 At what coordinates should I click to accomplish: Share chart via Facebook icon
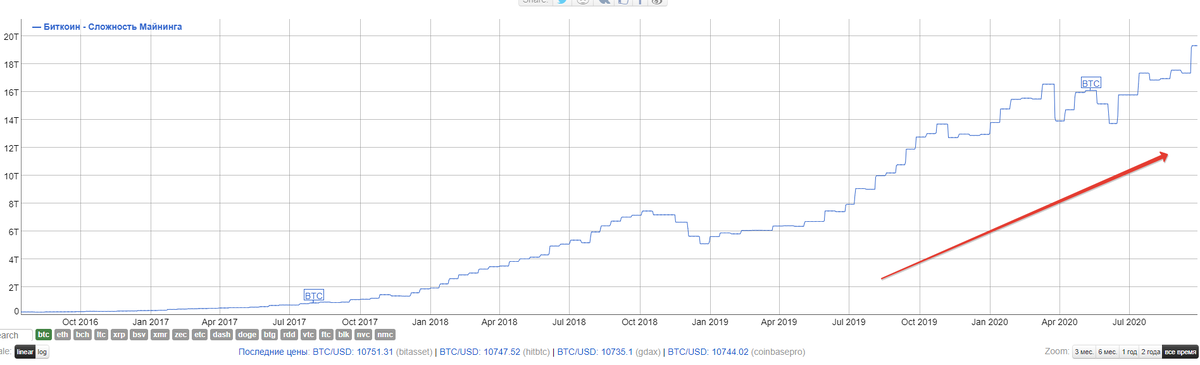tap(640, 2)
